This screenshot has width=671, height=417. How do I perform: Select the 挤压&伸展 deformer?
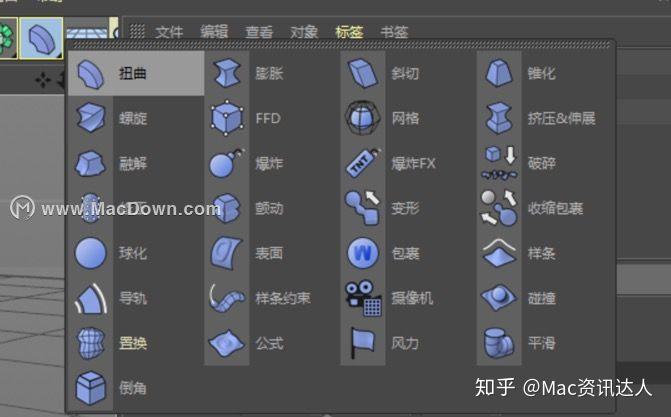click(544, 118)
